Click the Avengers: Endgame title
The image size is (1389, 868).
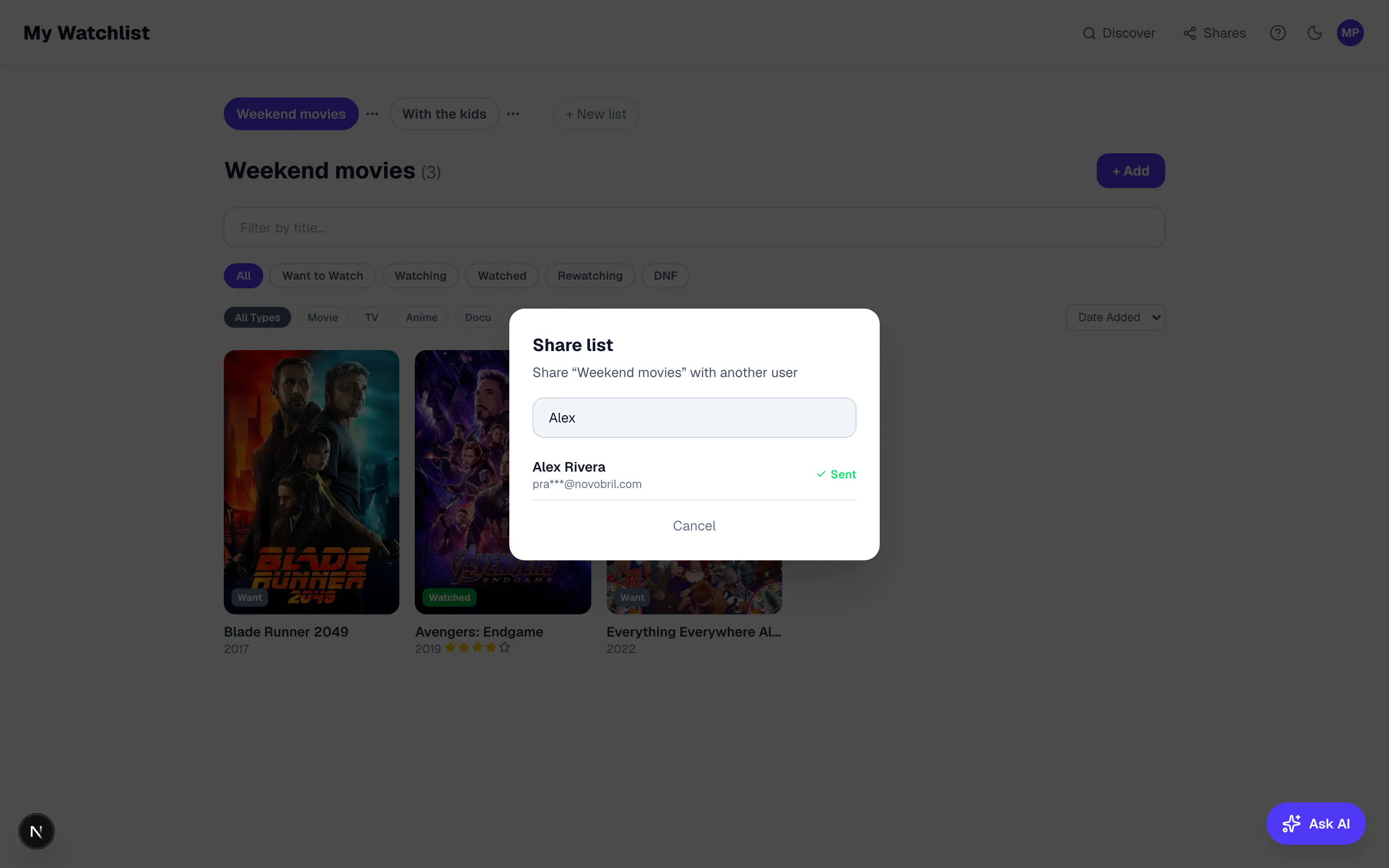click(479, 632)
